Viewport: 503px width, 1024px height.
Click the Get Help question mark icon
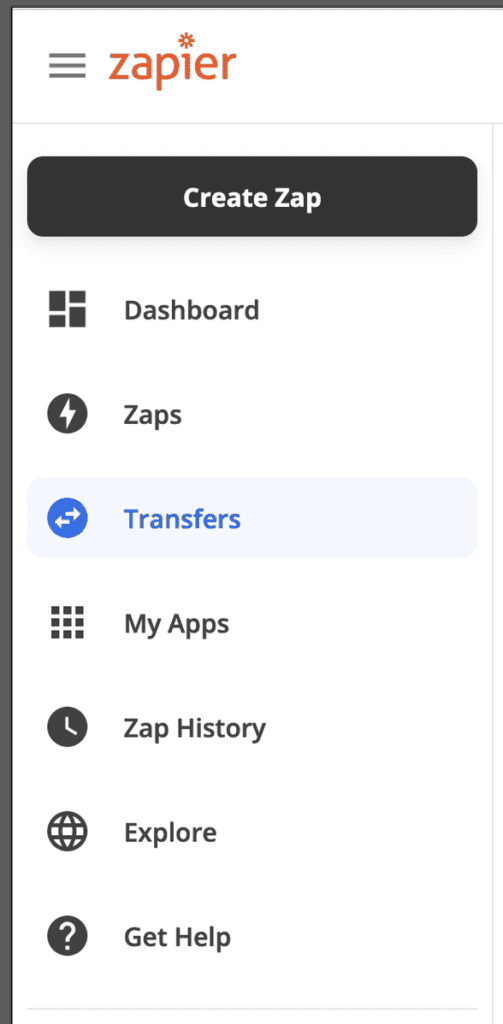(67, 936)
